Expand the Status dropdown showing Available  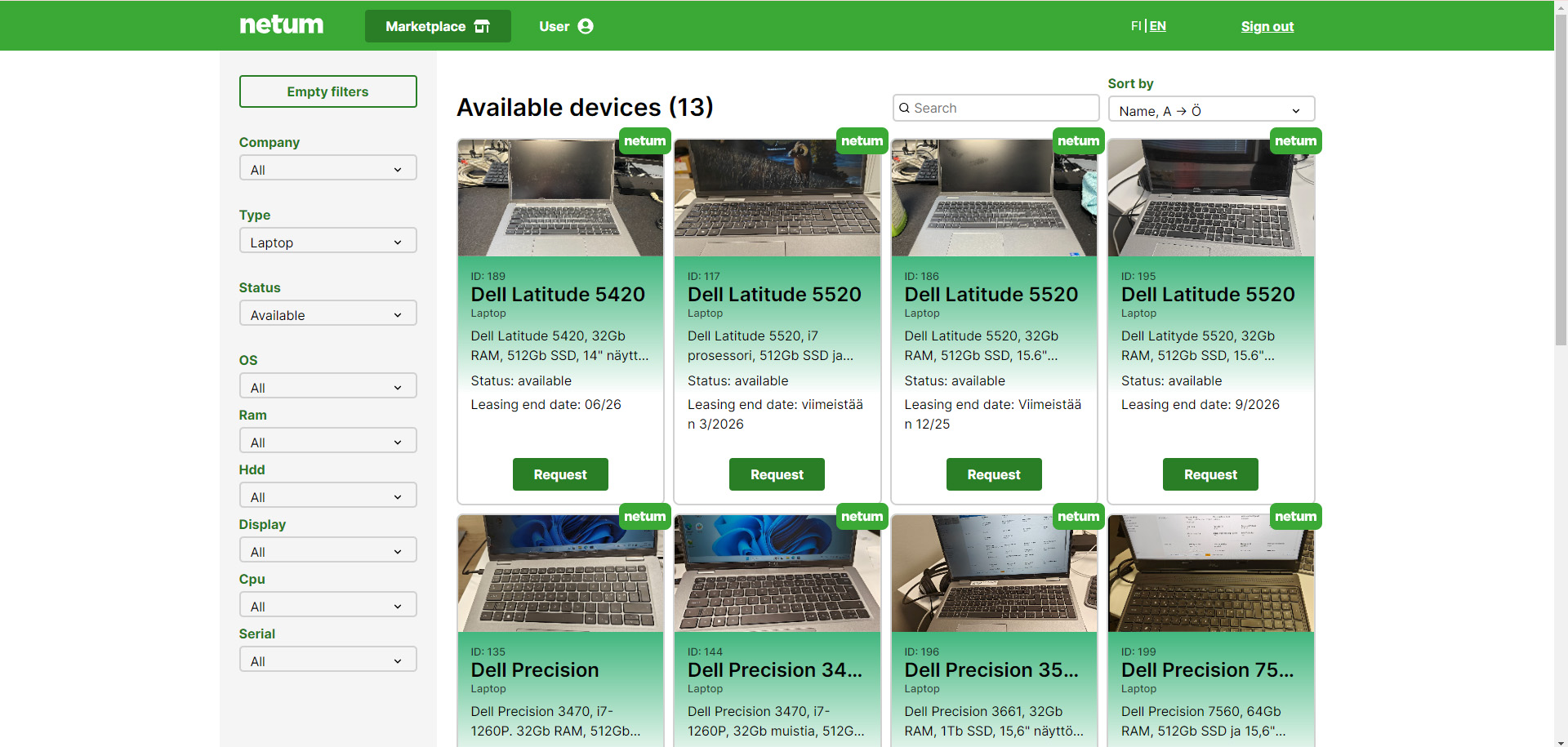click(x=327, y=314)
